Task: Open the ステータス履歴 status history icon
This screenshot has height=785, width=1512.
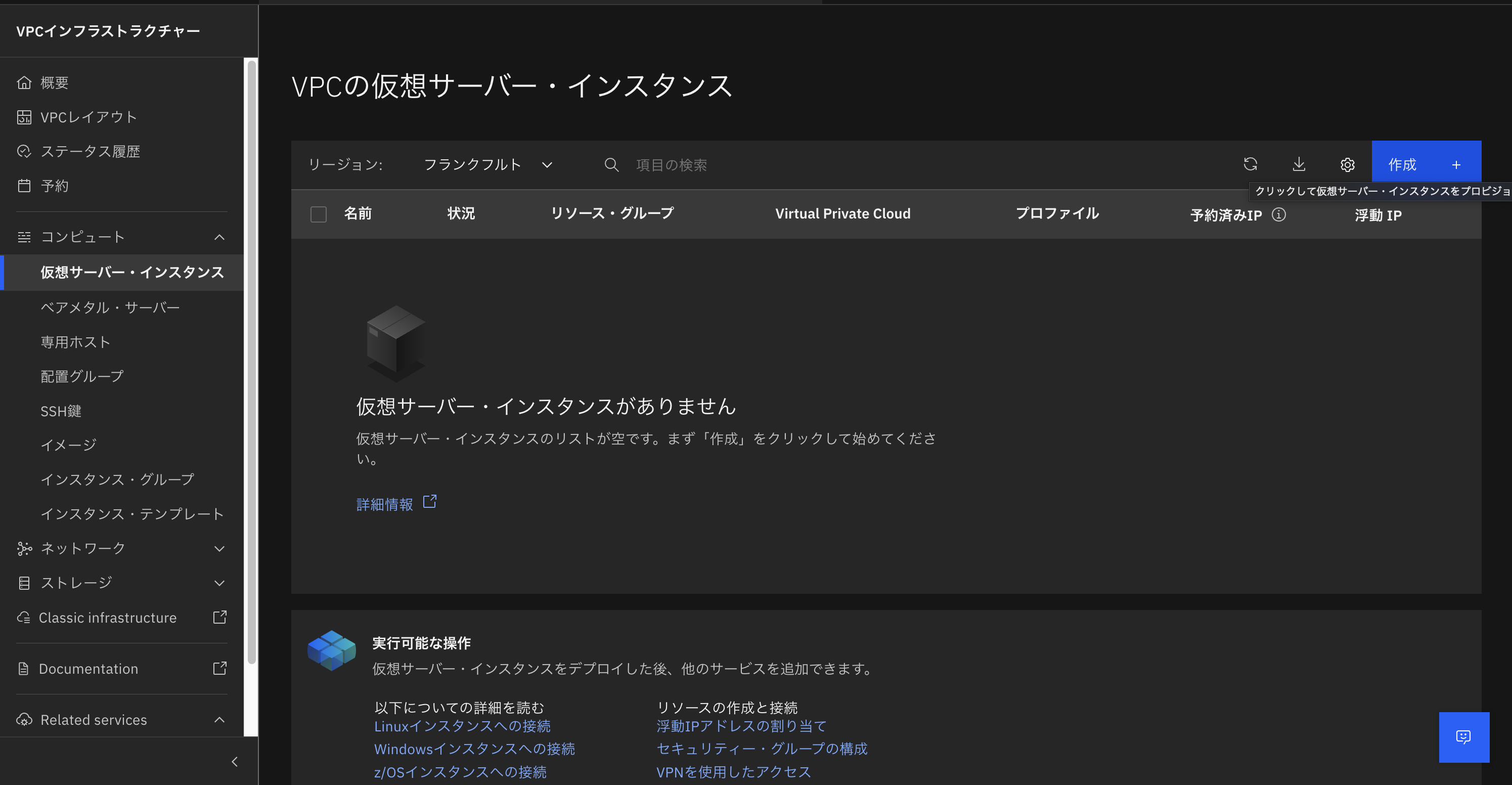Action: 24,151
